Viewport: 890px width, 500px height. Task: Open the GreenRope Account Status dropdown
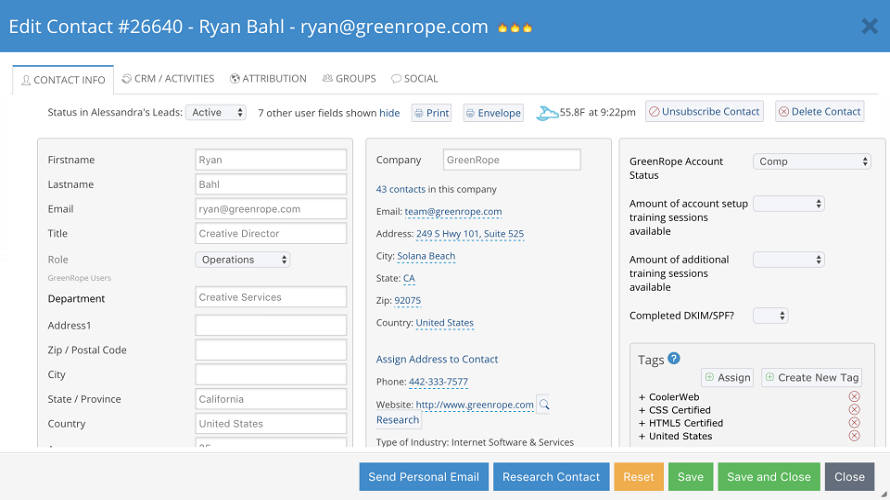812,161
